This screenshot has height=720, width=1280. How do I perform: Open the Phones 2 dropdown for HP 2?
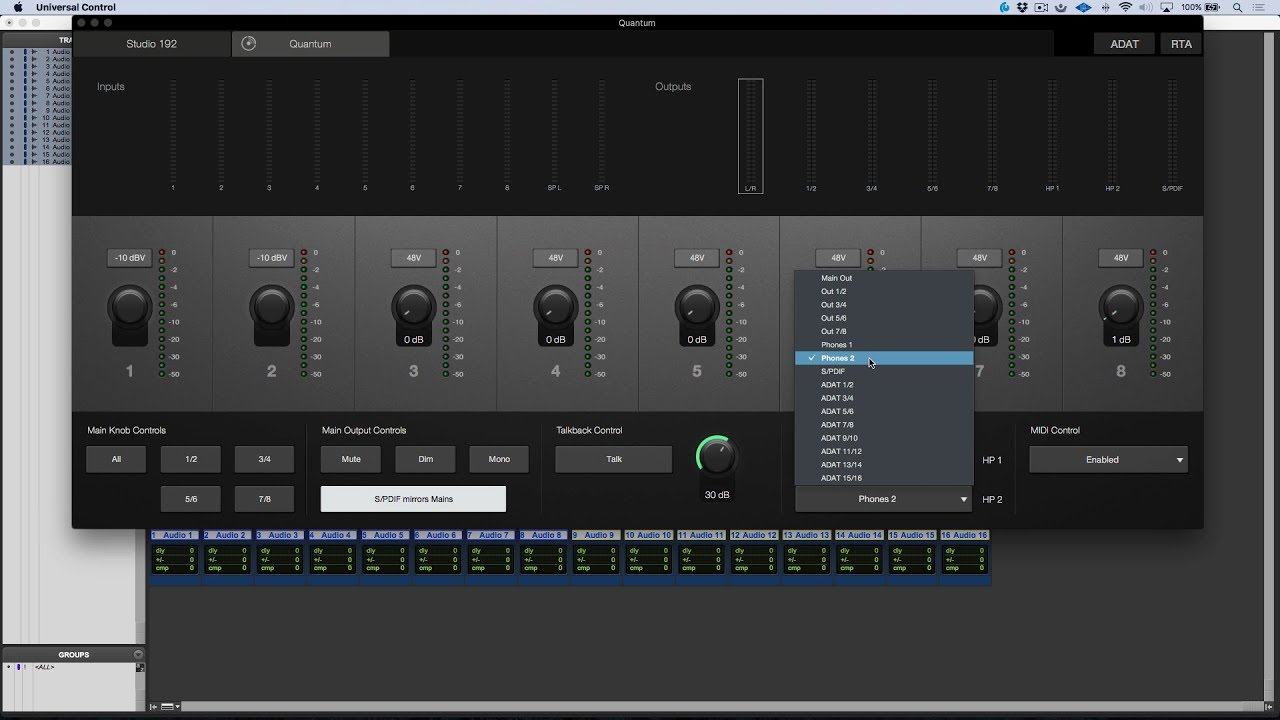[884, 499]
